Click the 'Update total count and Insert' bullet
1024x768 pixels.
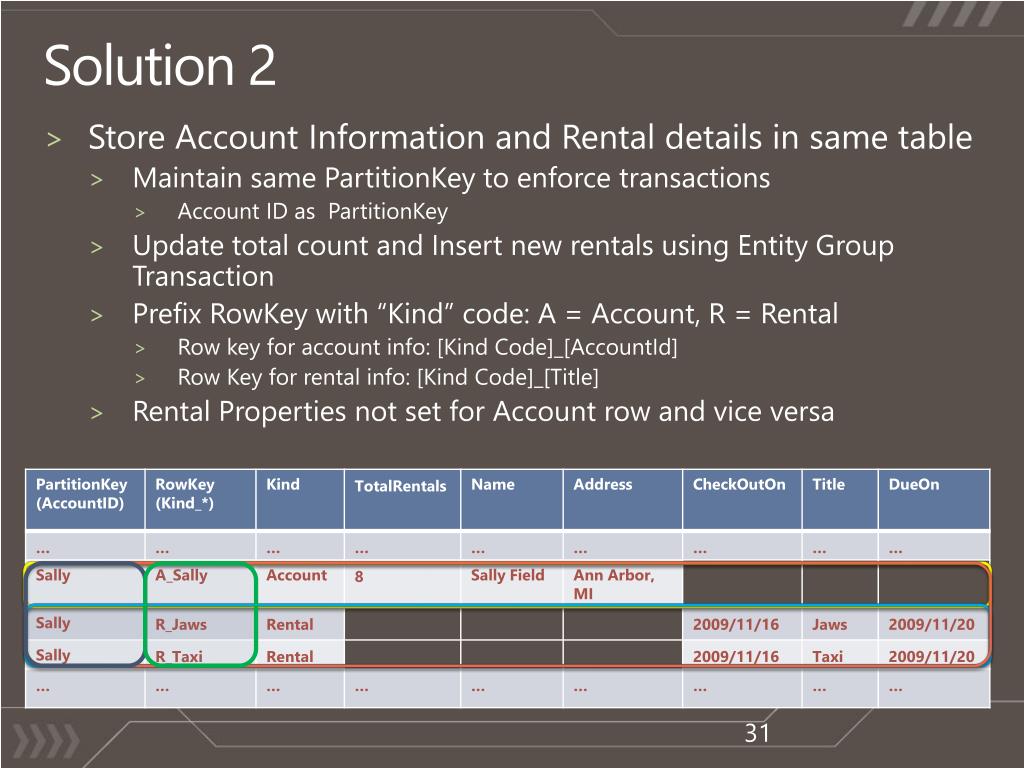513,261
